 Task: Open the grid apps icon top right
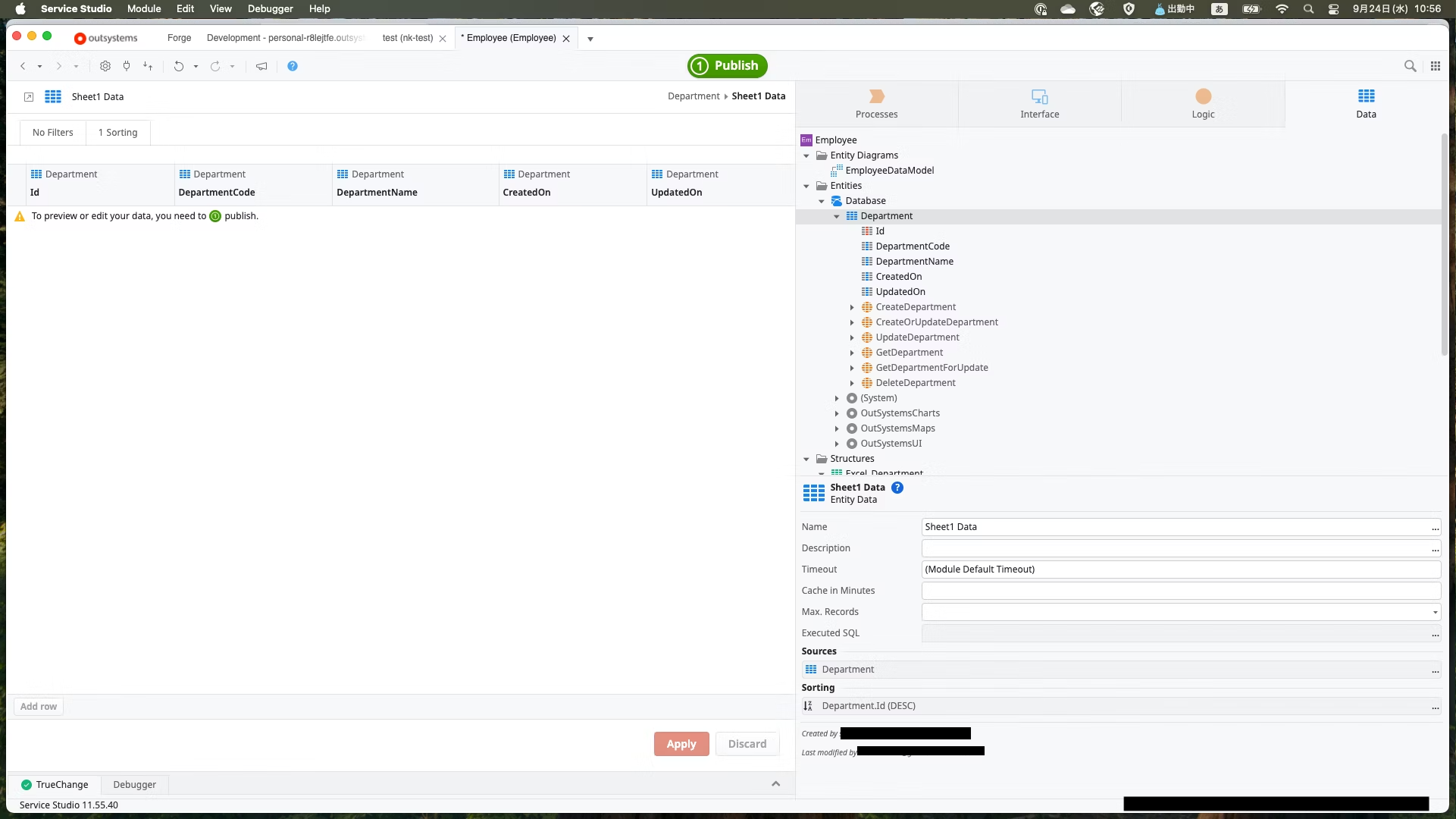tap(1435, 66)
